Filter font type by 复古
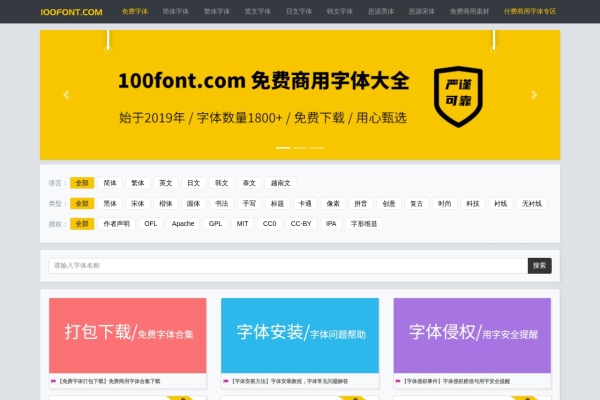 (417, 204)
